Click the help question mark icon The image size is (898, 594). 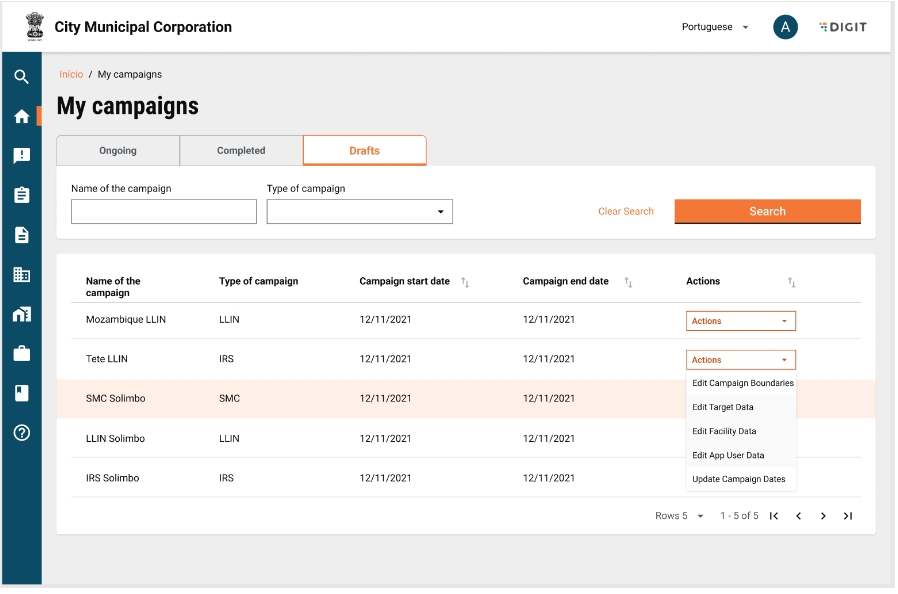tap(21, 433)
